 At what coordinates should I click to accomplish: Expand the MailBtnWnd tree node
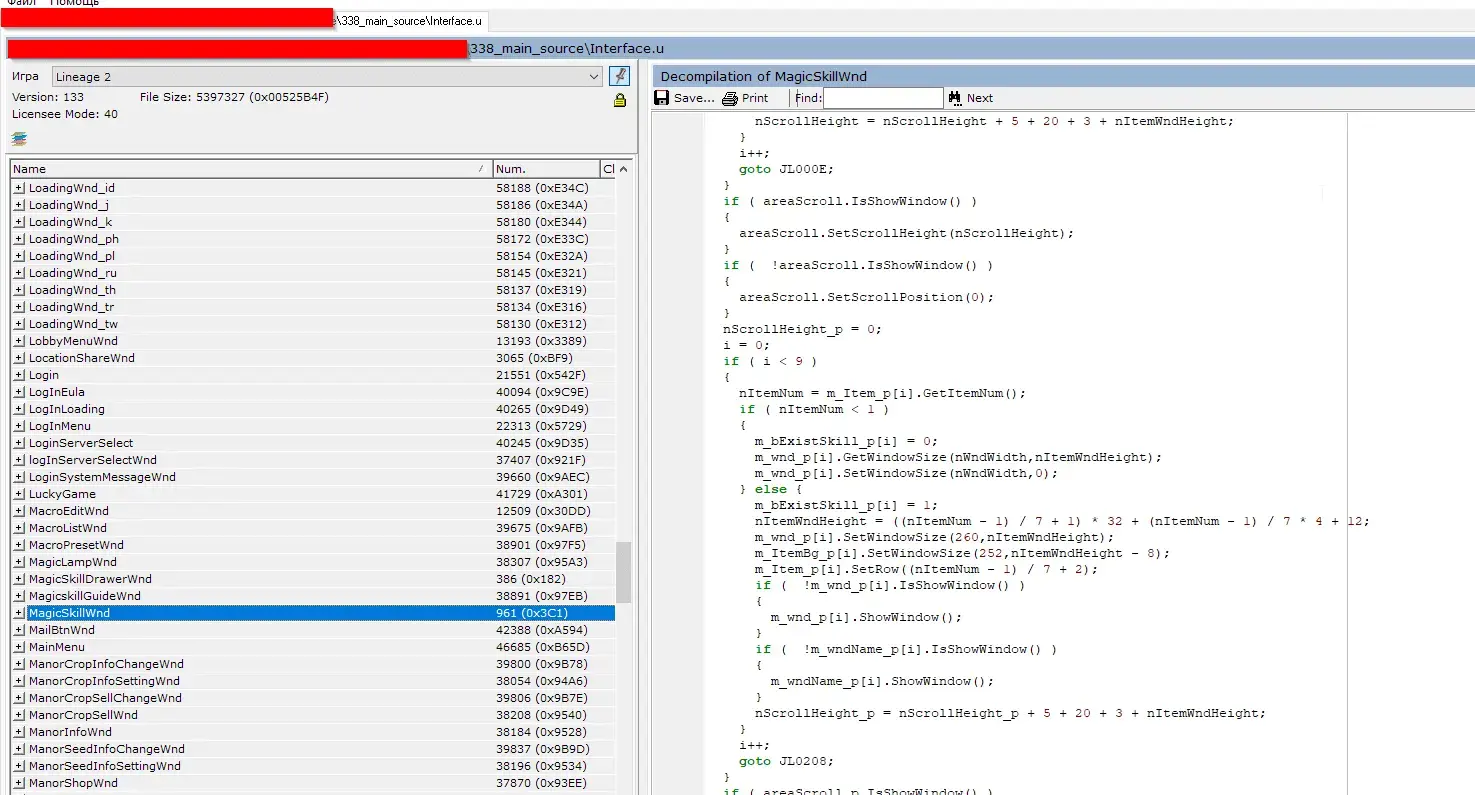19,630
